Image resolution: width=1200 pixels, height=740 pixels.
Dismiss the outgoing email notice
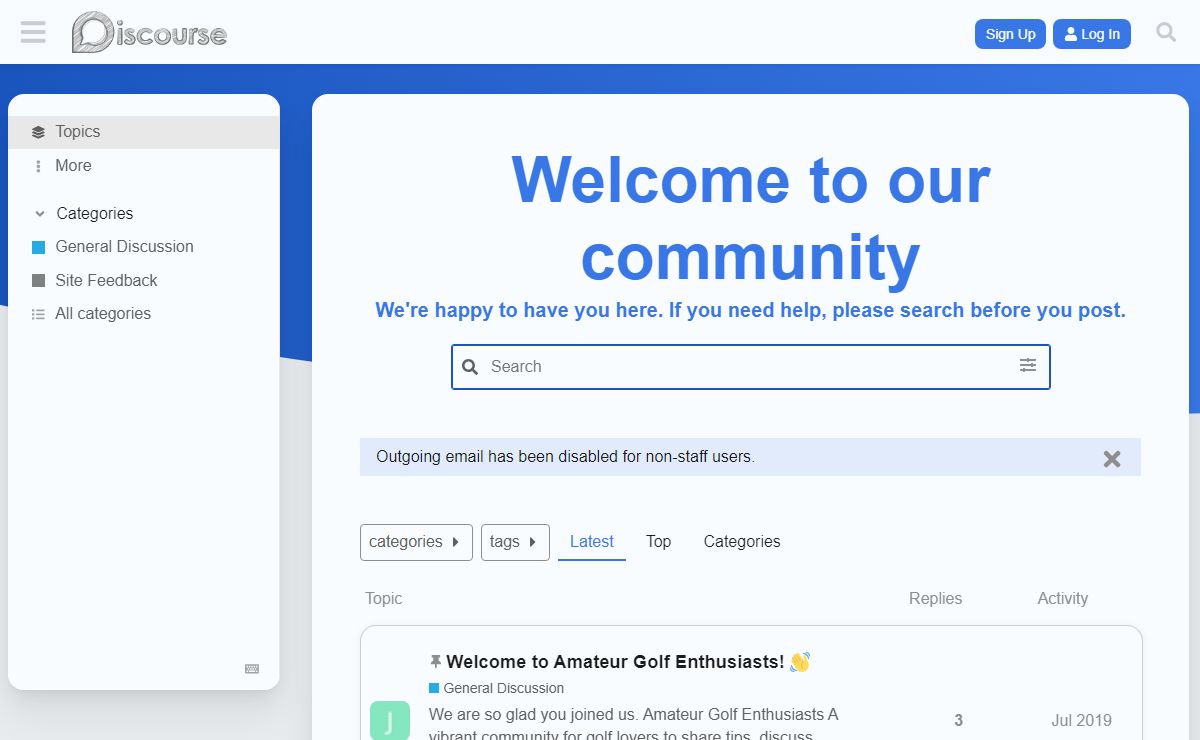point(1112,458)
